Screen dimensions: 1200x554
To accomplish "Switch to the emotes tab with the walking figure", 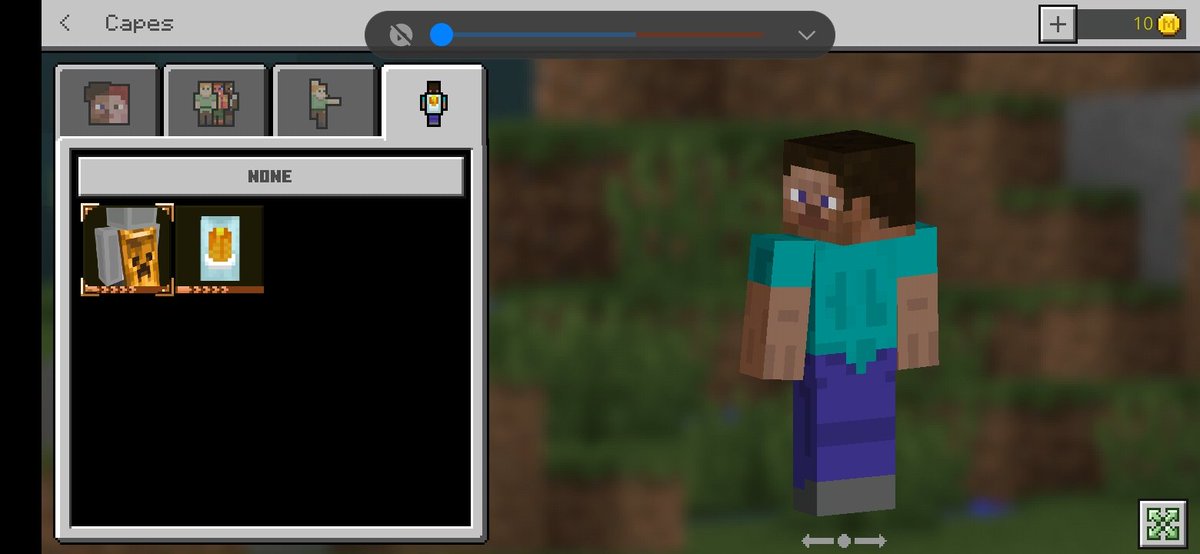I will click(325, 101).
